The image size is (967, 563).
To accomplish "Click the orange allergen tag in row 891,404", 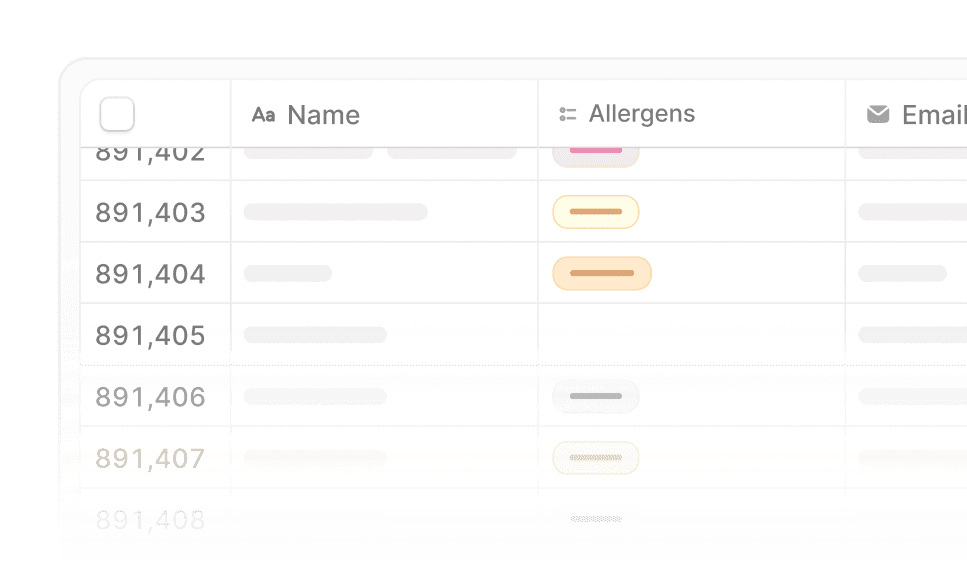I will (x=602, y=273).
